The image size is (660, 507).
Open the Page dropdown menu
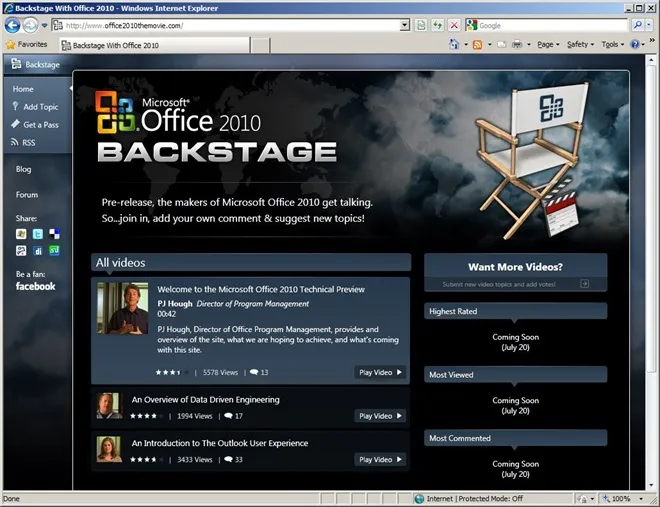pos(548,45)
